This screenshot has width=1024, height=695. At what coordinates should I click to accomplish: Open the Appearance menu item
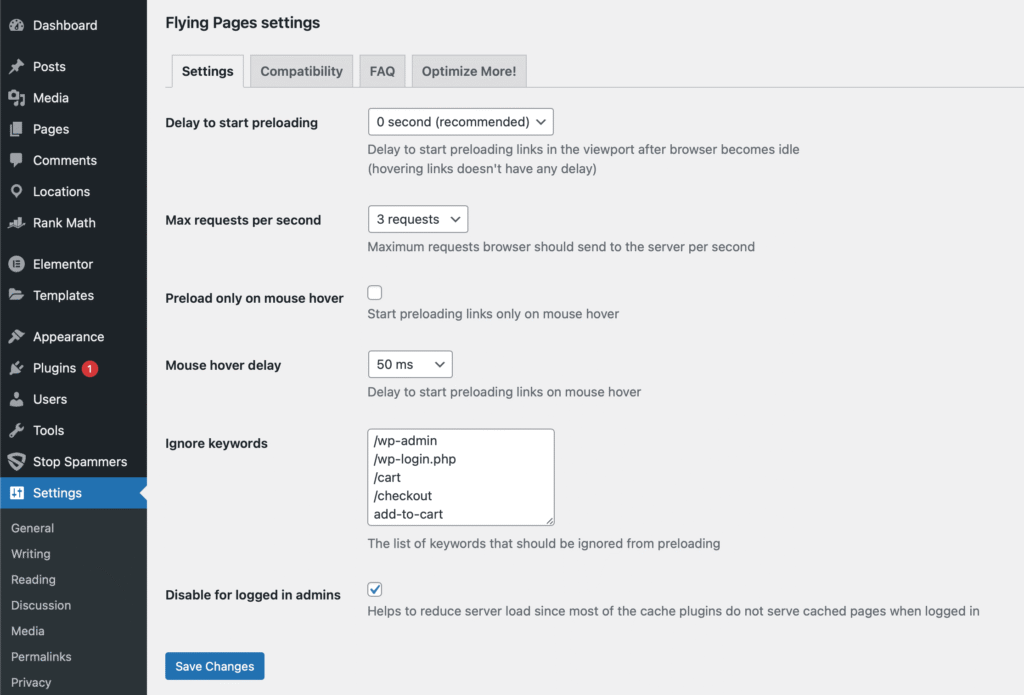[73, 336]
